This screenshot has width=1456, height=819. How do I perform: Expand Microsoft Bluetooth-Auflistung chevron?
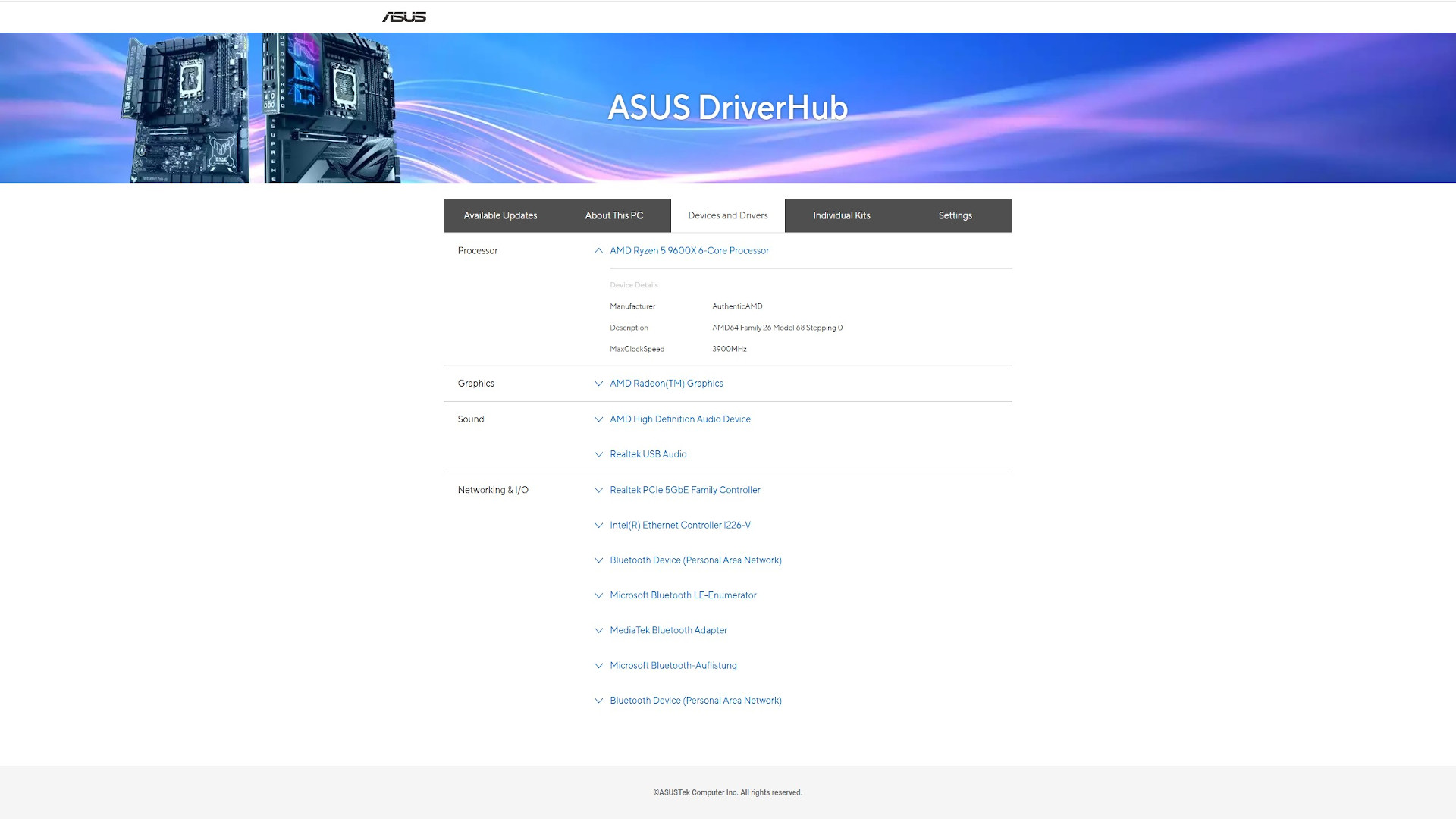(598, 666)
